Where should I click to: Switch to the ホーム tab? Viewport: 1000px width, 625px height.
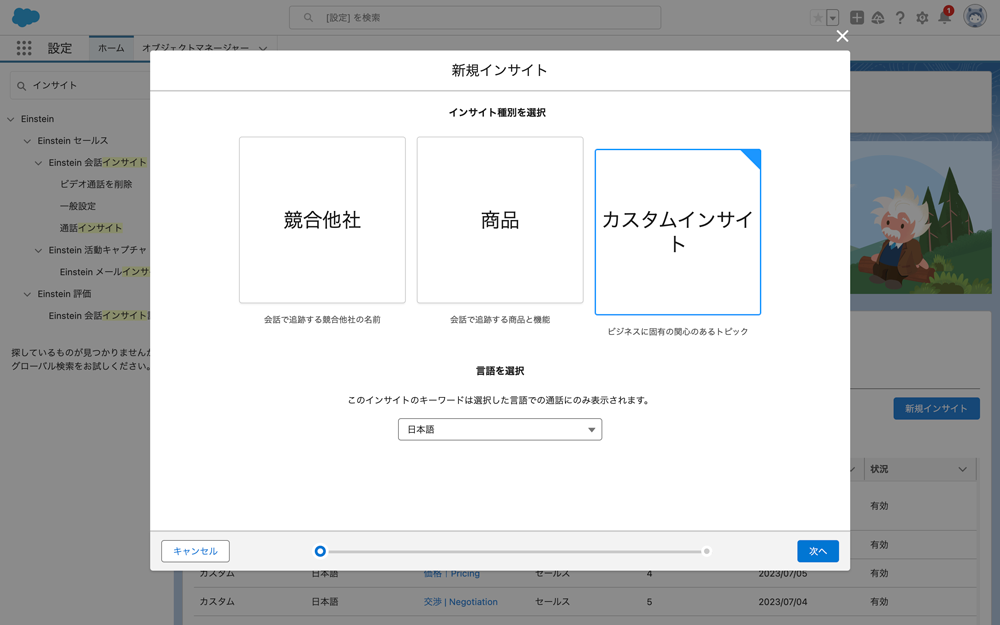point(111,48)
